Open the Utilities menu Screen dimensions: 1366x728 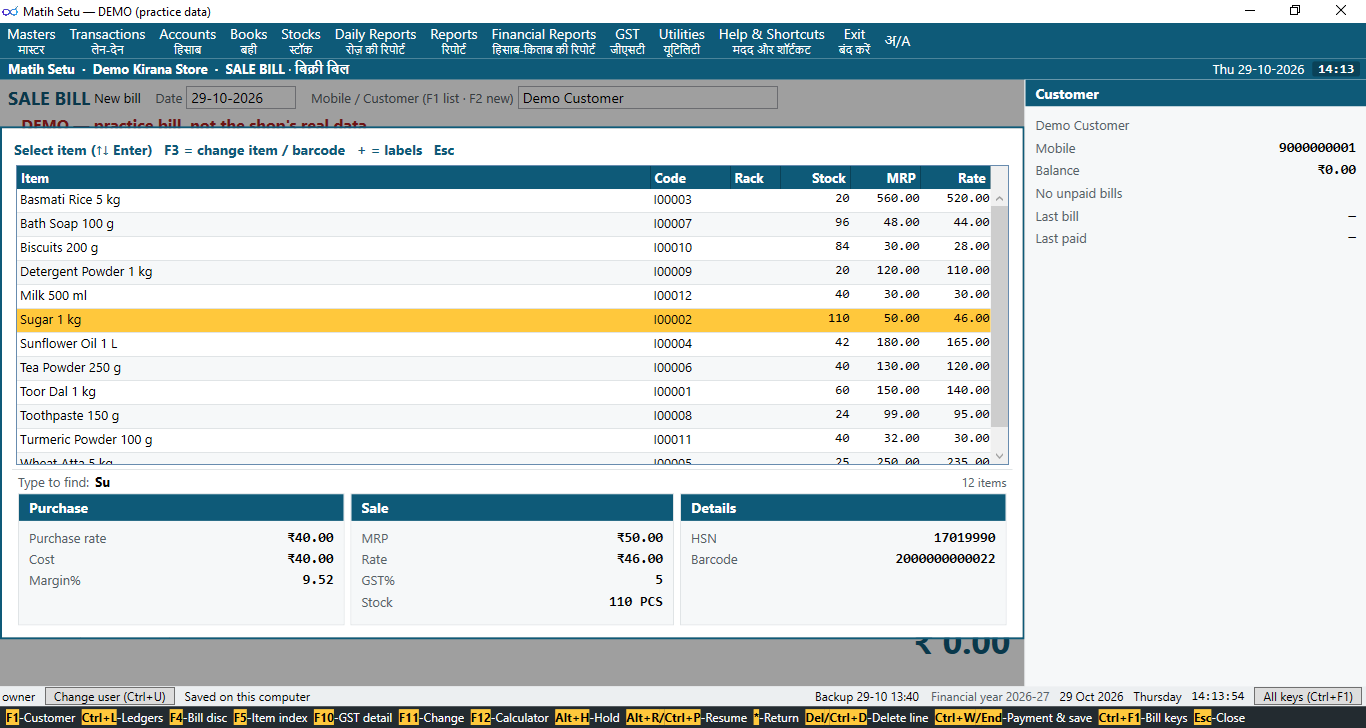click(681, 41)
